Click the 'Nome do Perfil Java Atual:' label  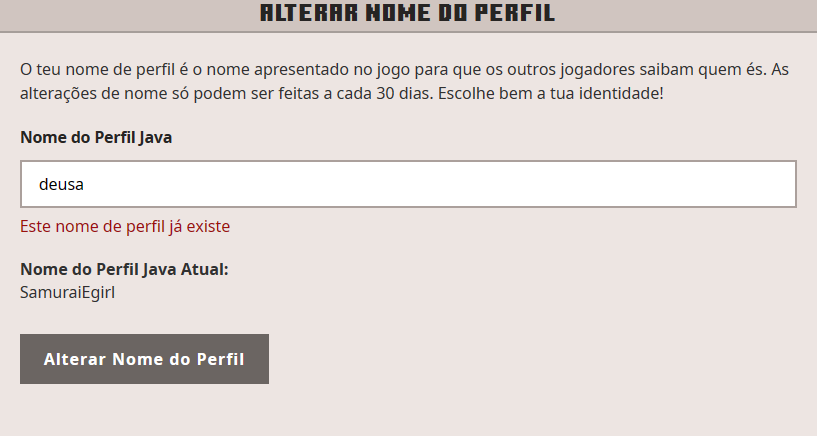pyautogui.click(x=125, y=269)
